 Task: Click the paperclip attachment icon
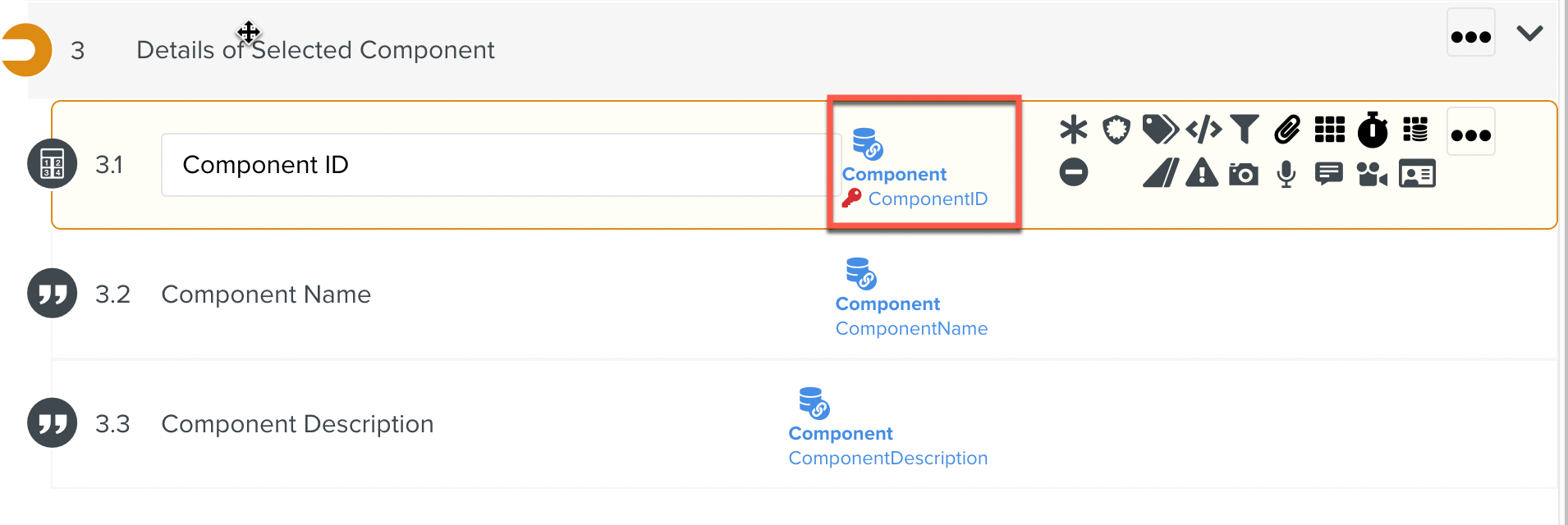click(1286, 130)
